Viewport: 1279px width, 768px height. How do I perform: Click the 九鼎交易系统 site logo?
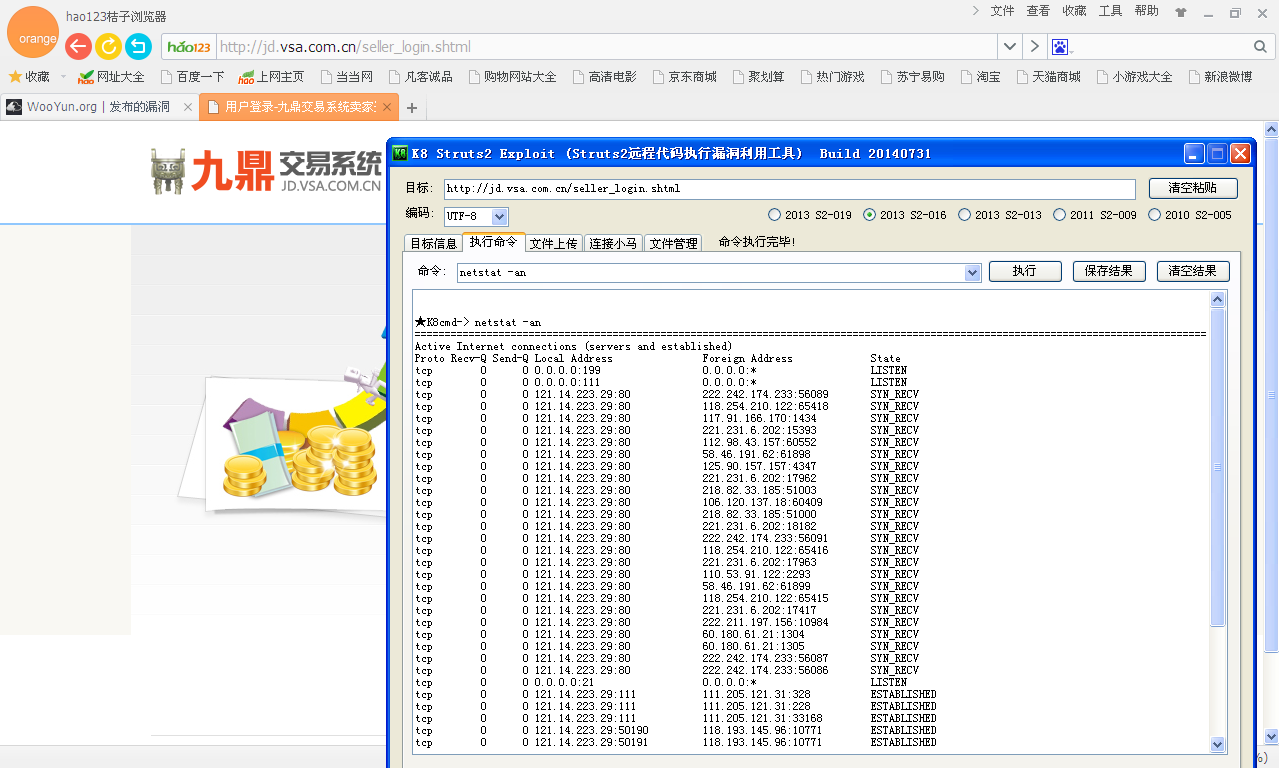click(266, 170)
